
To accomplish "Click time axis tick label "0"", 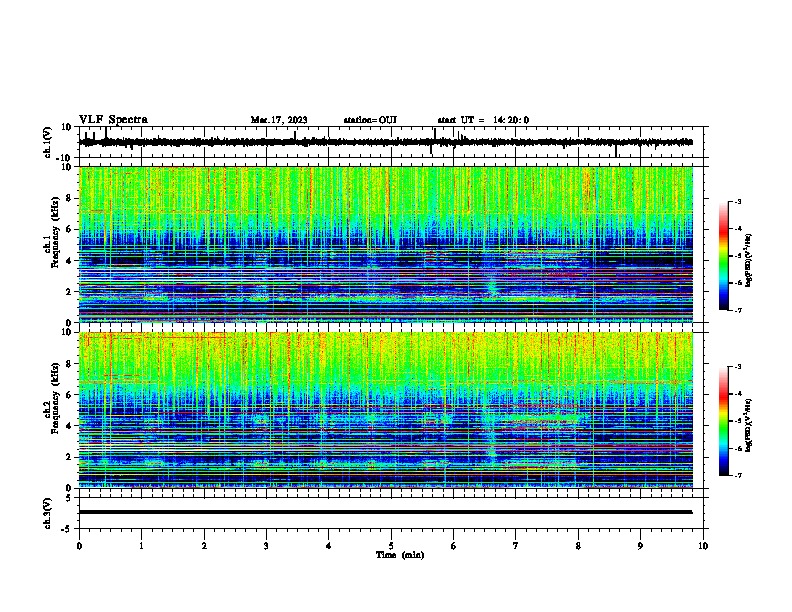I will tap(79, 546).
